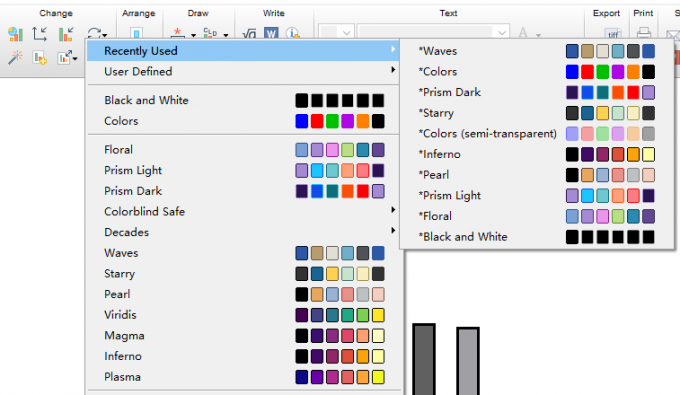Viewport: 680px width, 395px height.
Task: Click the Arrange toolbar icon
Action: point(137,33)
